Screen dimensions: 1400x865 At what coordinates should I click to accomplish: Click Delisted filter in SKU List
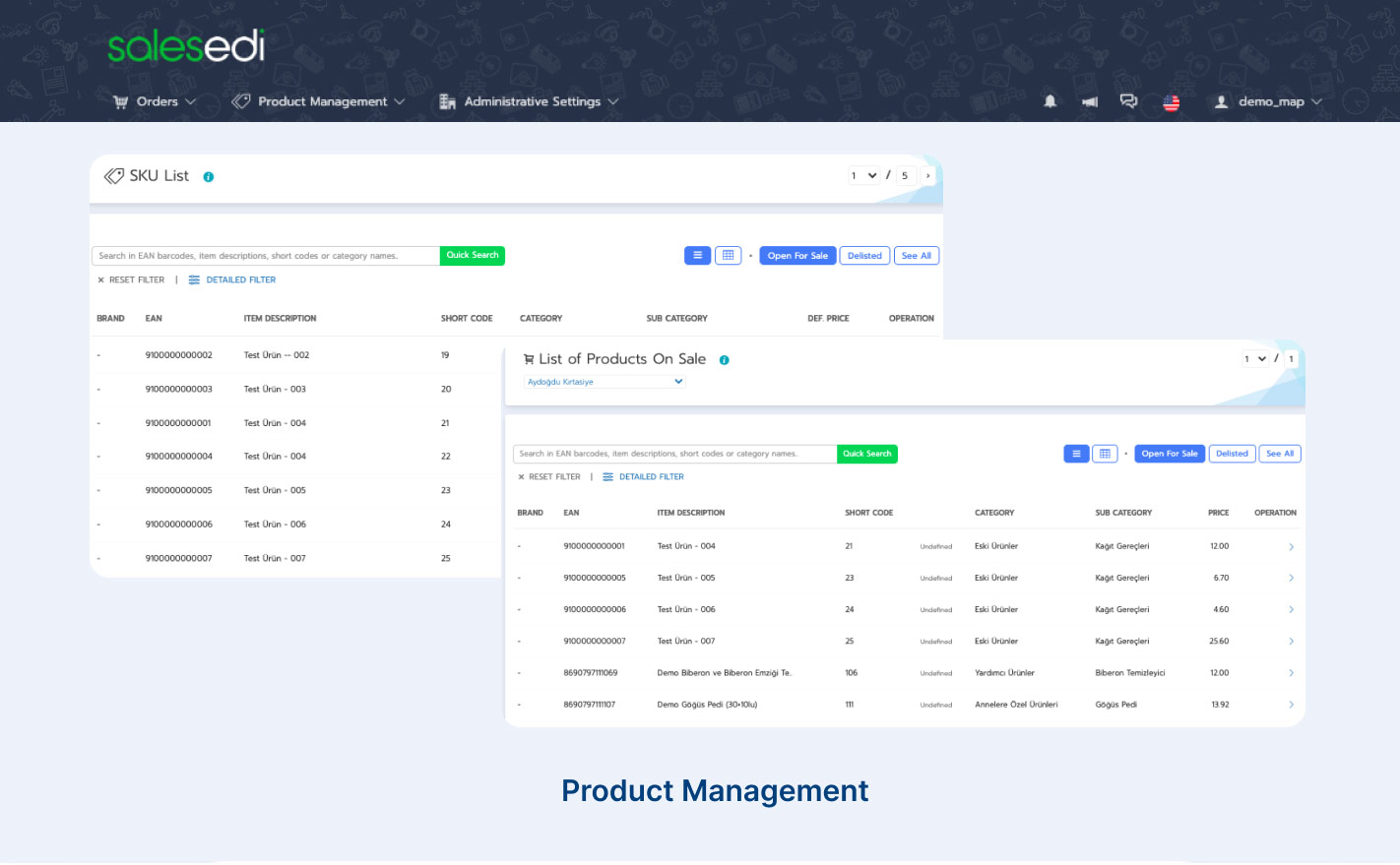(x=864, y=256)
